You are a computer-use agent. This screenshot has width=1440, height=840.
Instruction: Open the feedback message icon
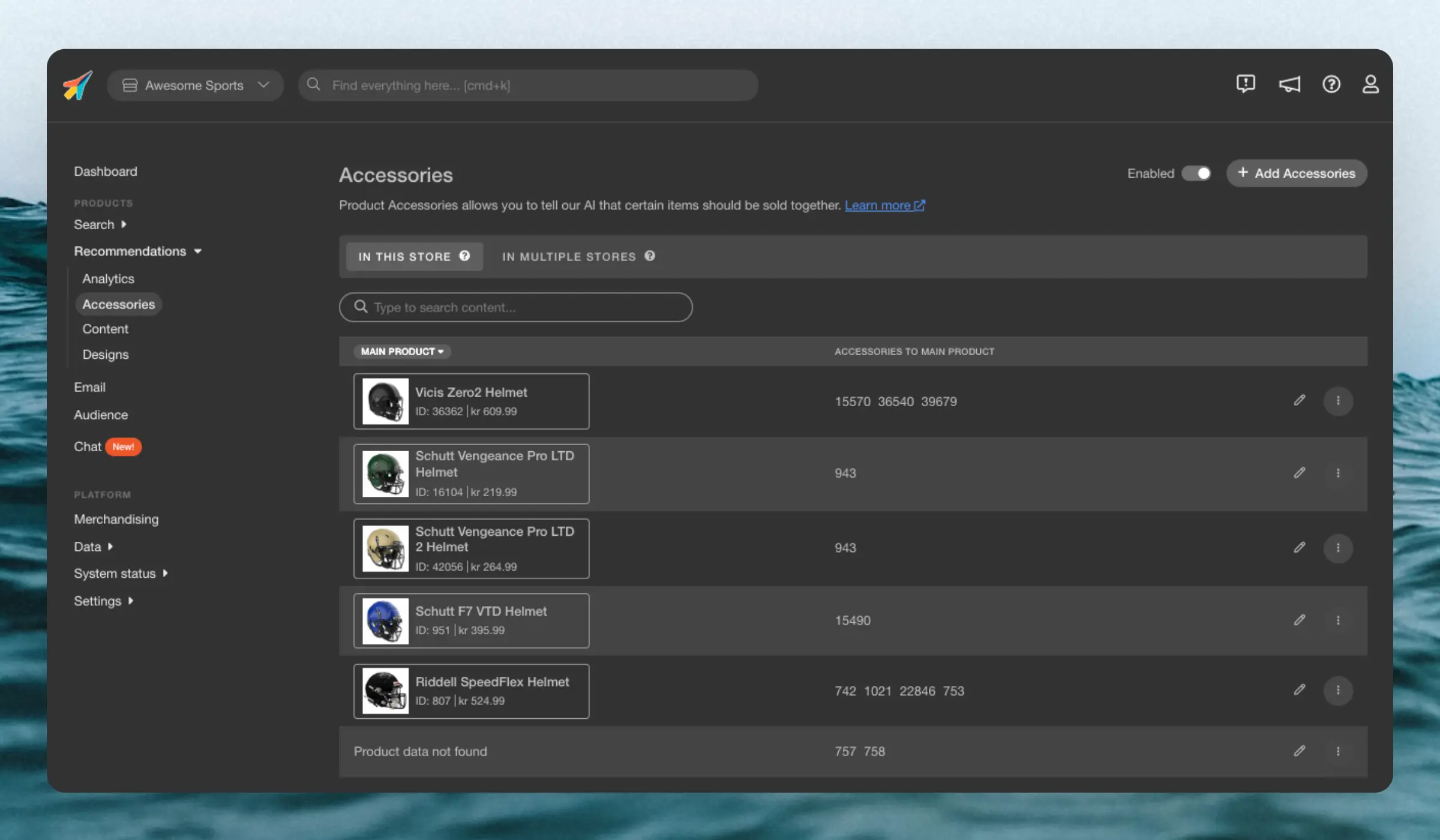1246,84
